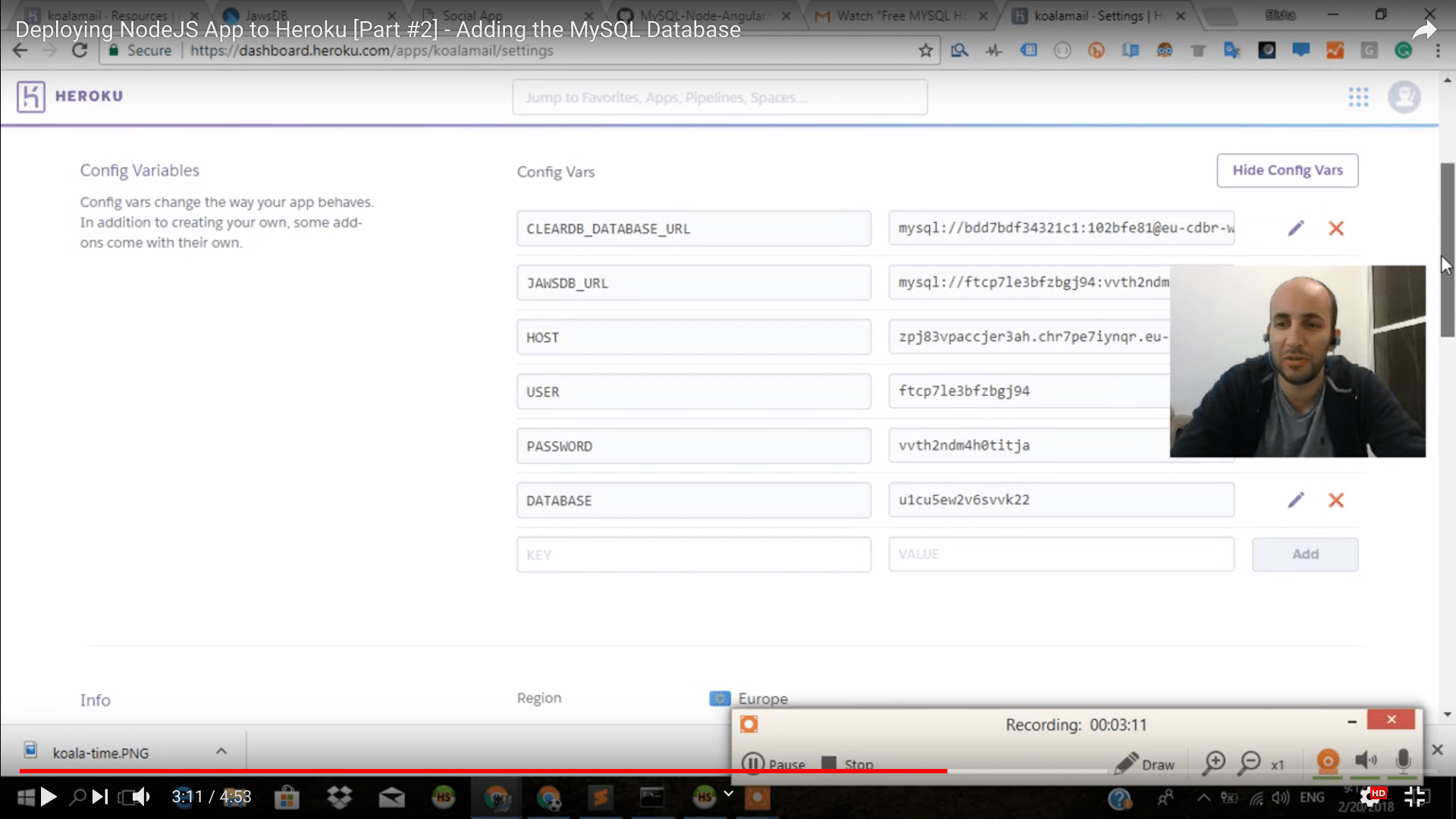Click the u1cu5ew2v6svvk22 value field
Image resolution: width=1456 pixels, height=819 pixels.
click(1061, 500)
